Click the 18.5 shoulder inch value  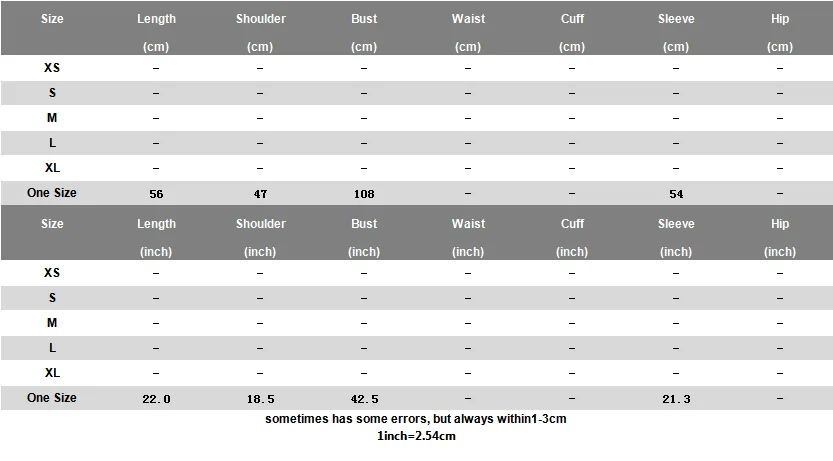pyautogui.click(x=260, y=399)
